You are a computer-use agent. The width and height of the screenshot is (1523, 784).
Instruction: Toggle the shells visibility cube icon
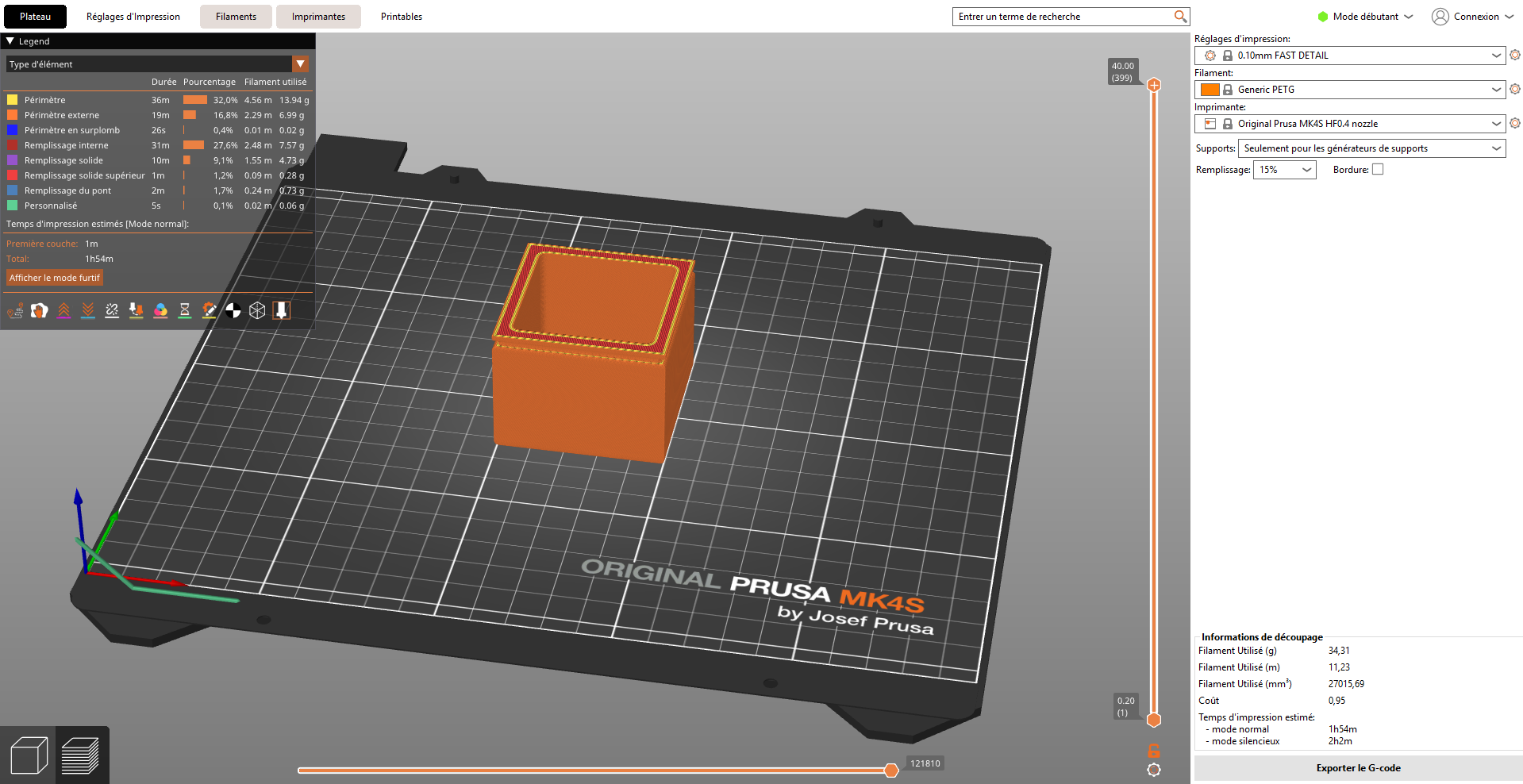pos(257,311)
